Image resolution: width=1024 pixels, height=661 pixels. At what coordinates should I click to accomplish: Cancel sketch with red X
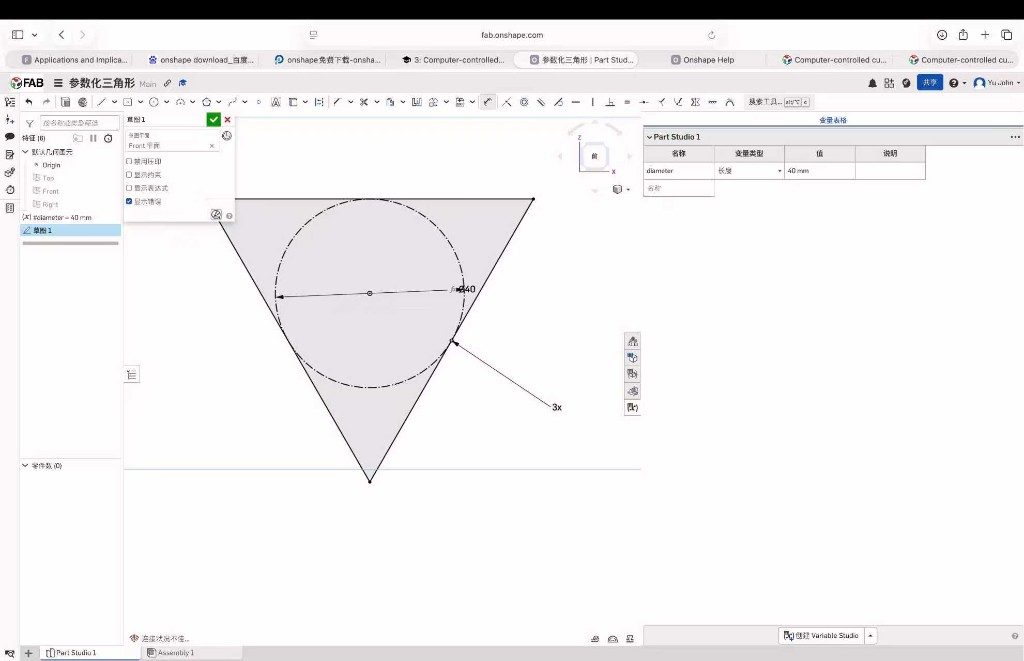[227, 120]
